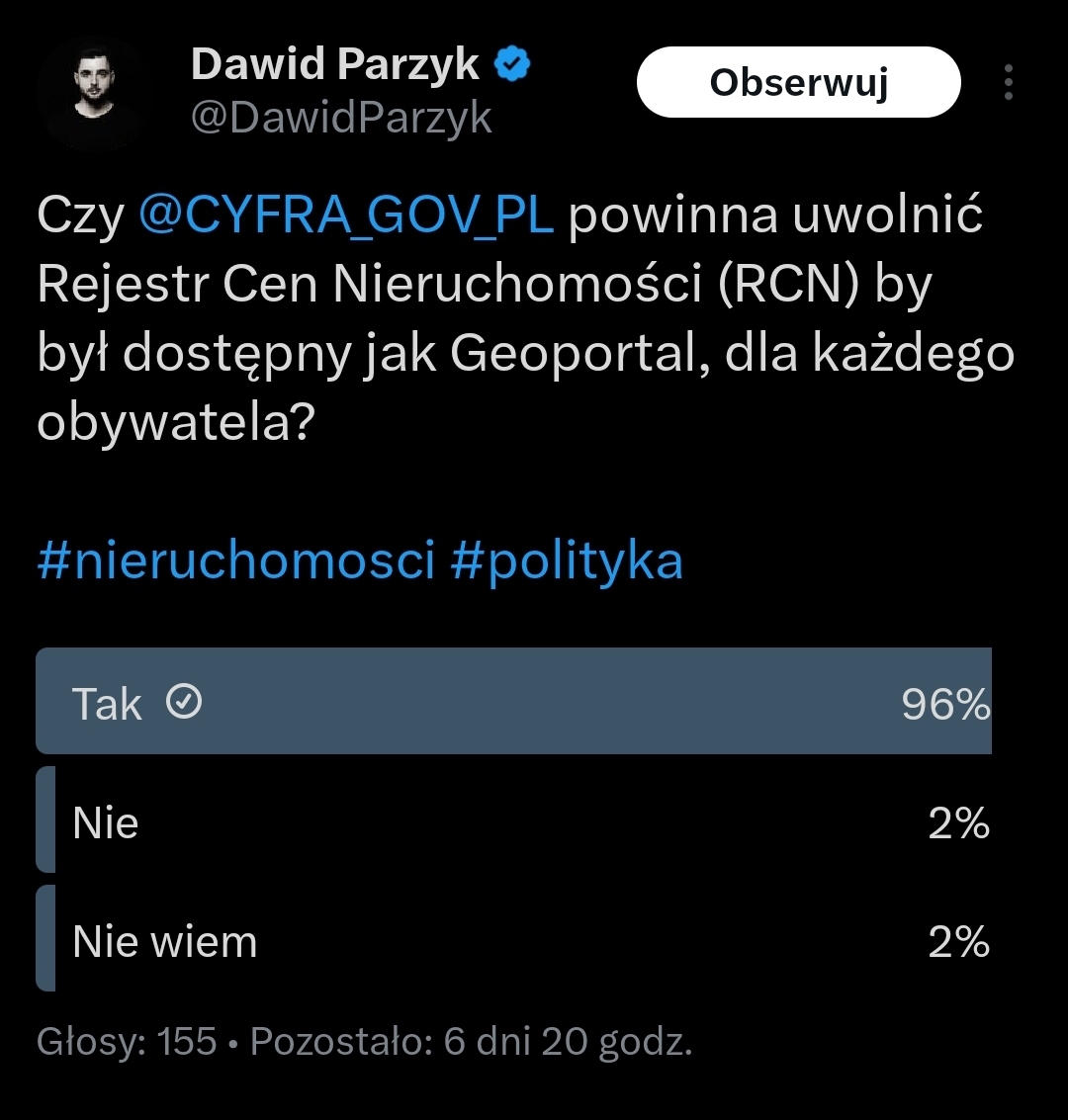Screen dimensions: 1068x1120
Task: Click the 2% result for Nie
Action: pyautogui.click(x=958, y=822)
